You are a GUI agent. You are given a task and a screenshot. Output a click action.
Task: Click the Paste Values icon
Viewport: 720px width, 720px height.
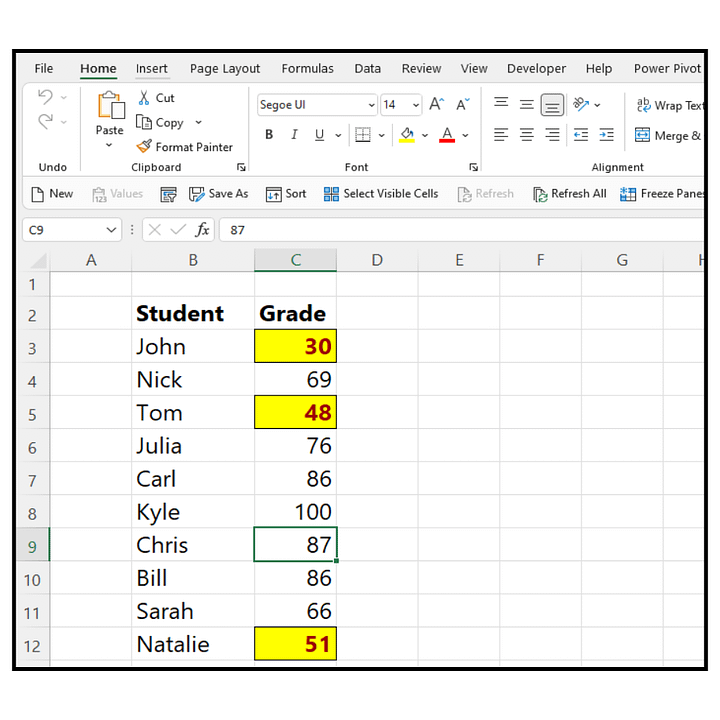click(118, 194)
